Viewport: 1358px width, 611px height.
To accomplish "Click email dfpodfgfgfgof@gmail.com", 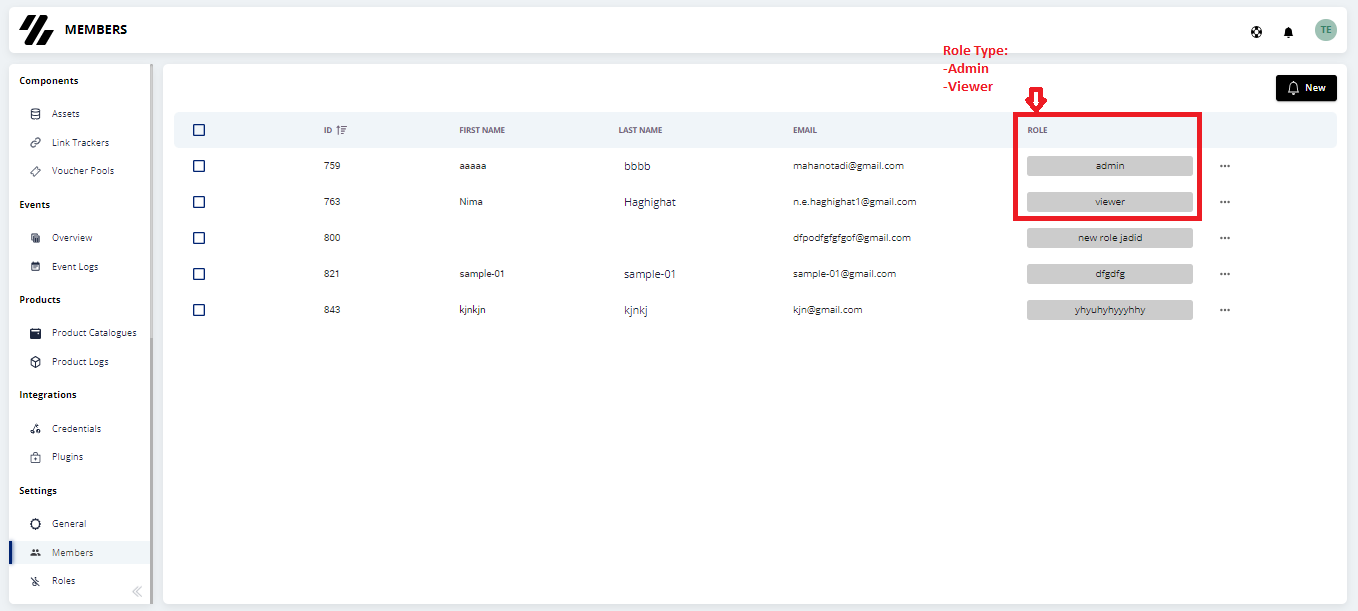I will (x=852, y=238).
